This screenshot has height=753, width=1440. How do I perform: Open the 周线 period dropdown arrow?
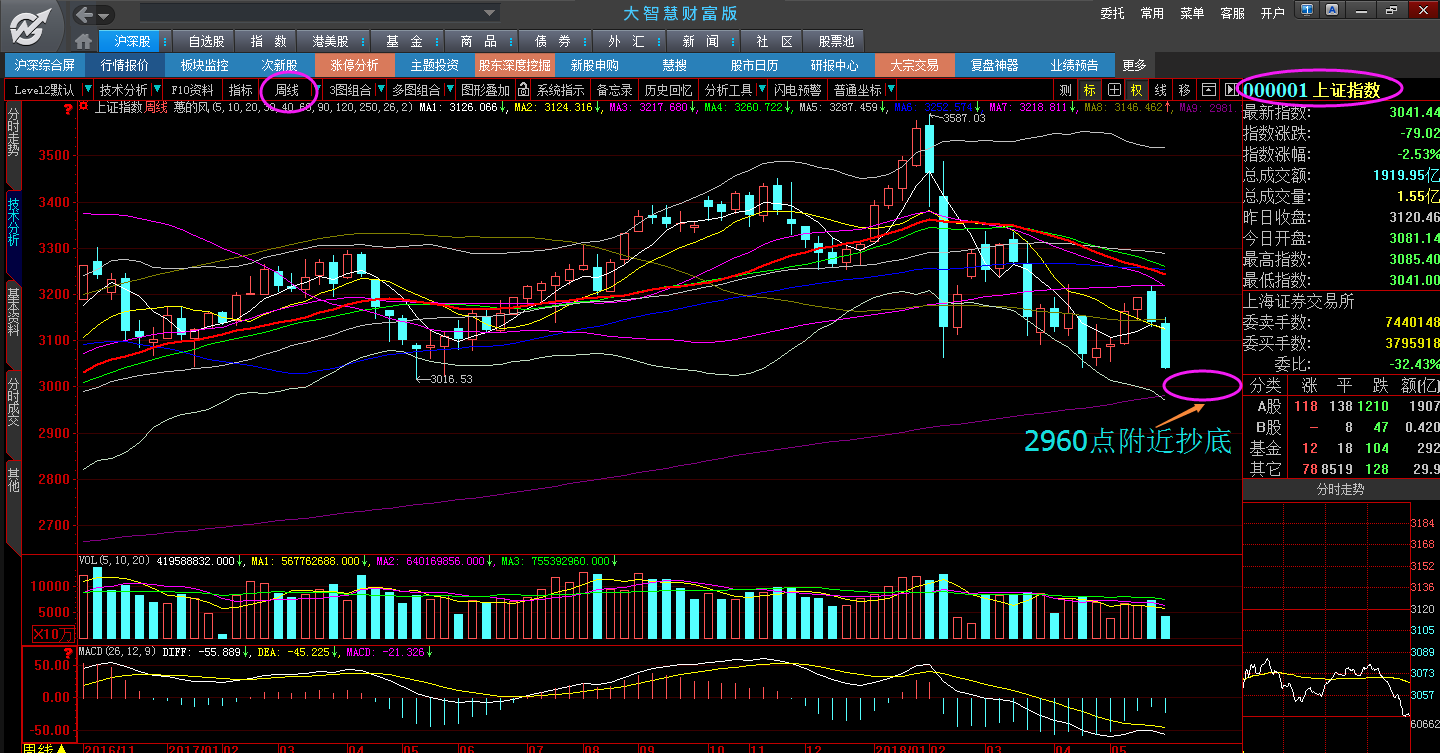319,90
